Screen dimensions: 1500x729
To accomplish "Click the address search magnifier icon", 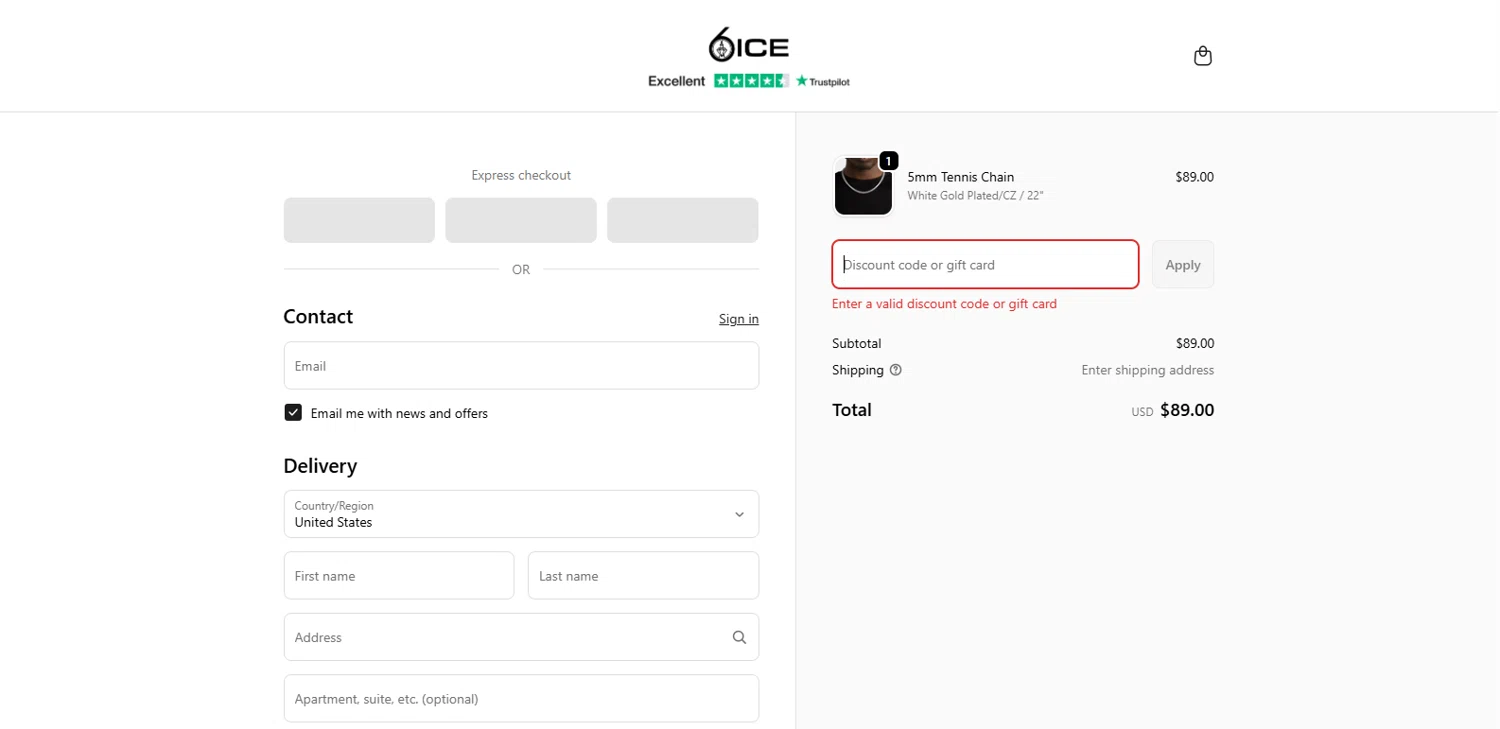I will [739, 637].
